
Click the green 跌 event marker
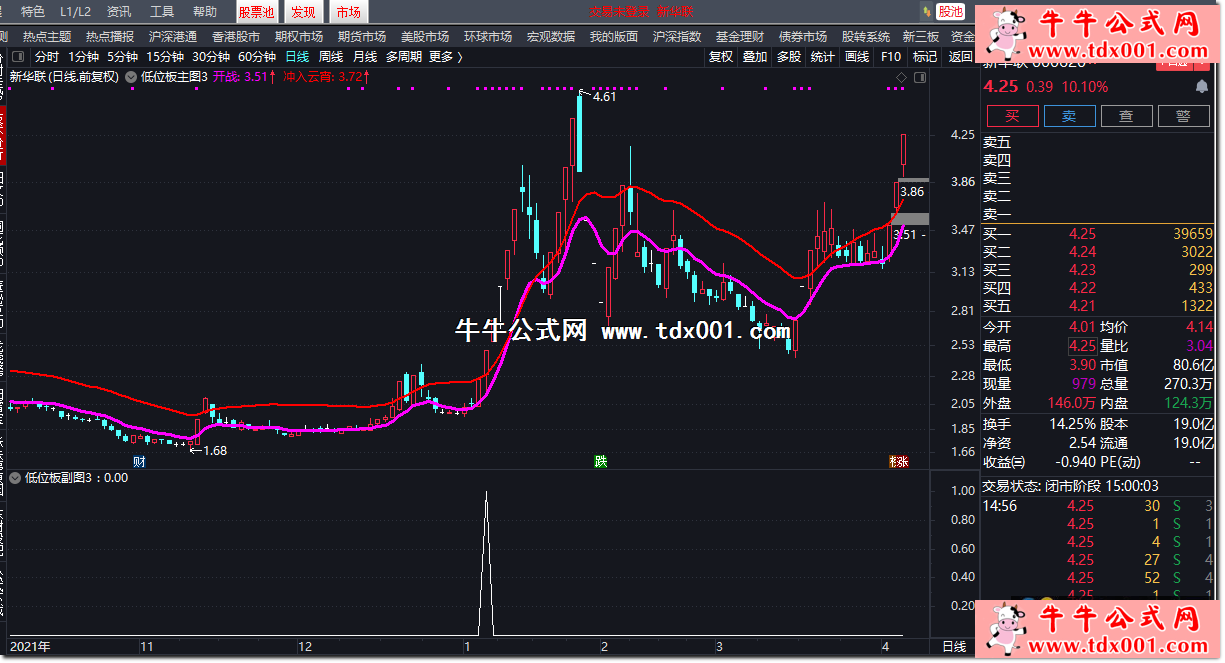600,461
